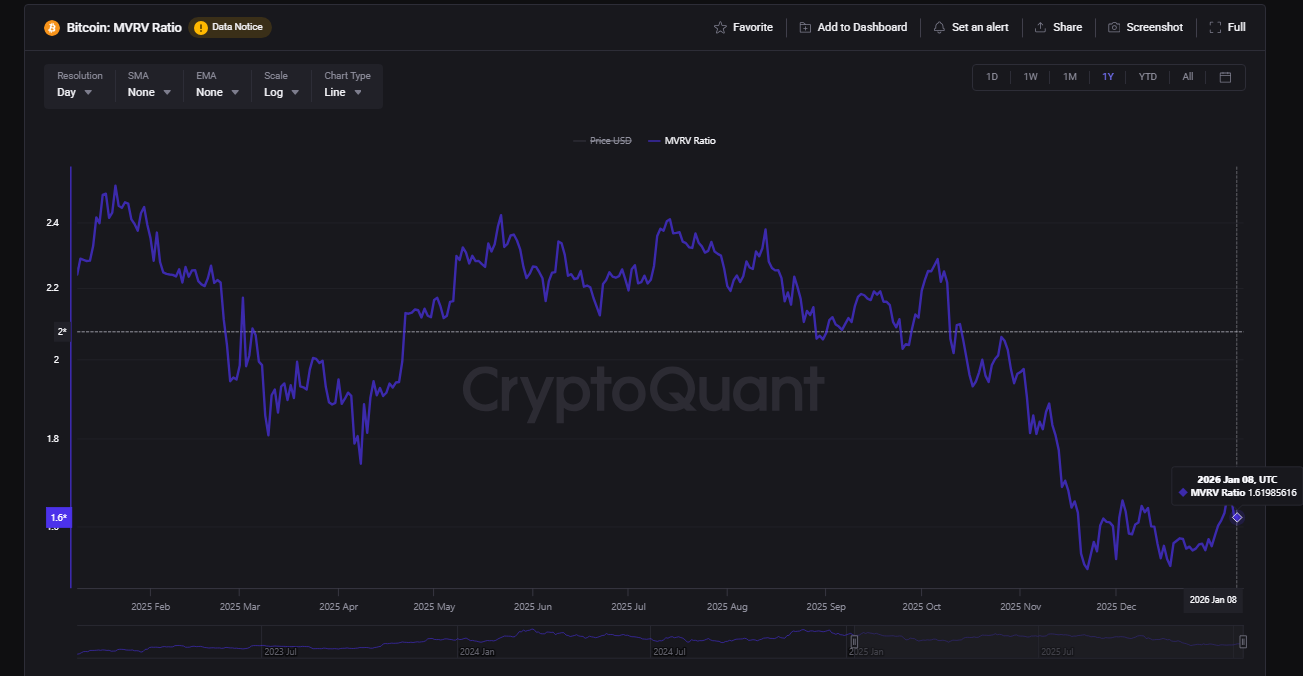Open the Chart Type Line dropdown
Screen dimensions: 1303x676
[x=343, y=92]
